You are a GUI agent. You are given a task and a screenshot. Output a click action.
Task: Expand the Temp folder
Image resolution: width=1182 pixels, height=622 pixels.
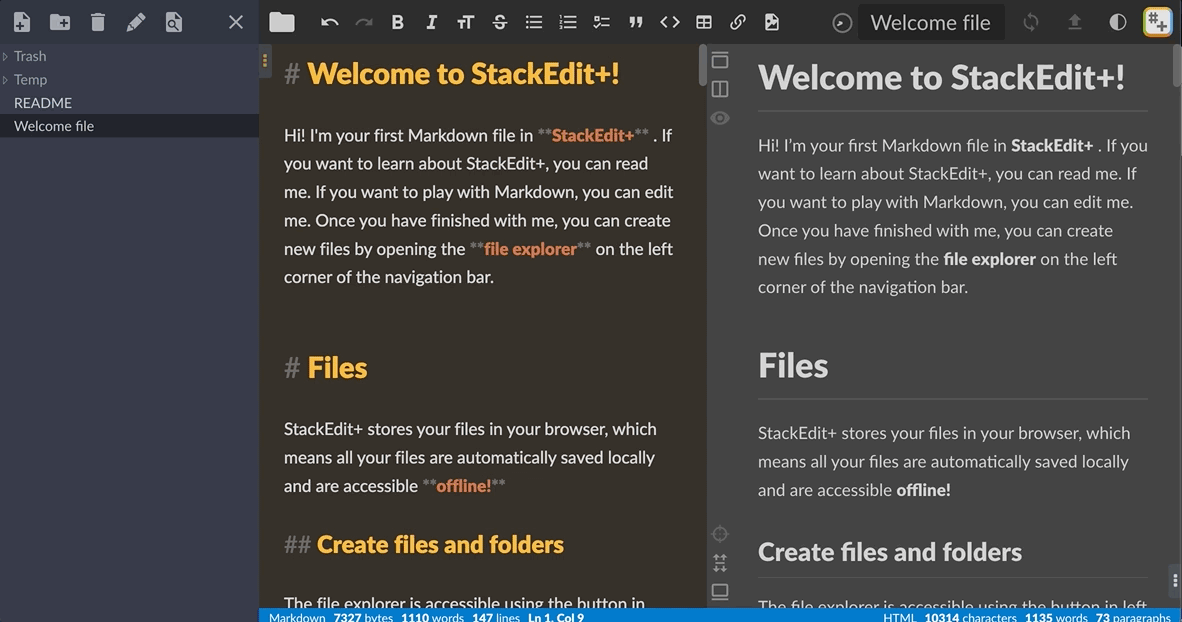click(5, 80)
